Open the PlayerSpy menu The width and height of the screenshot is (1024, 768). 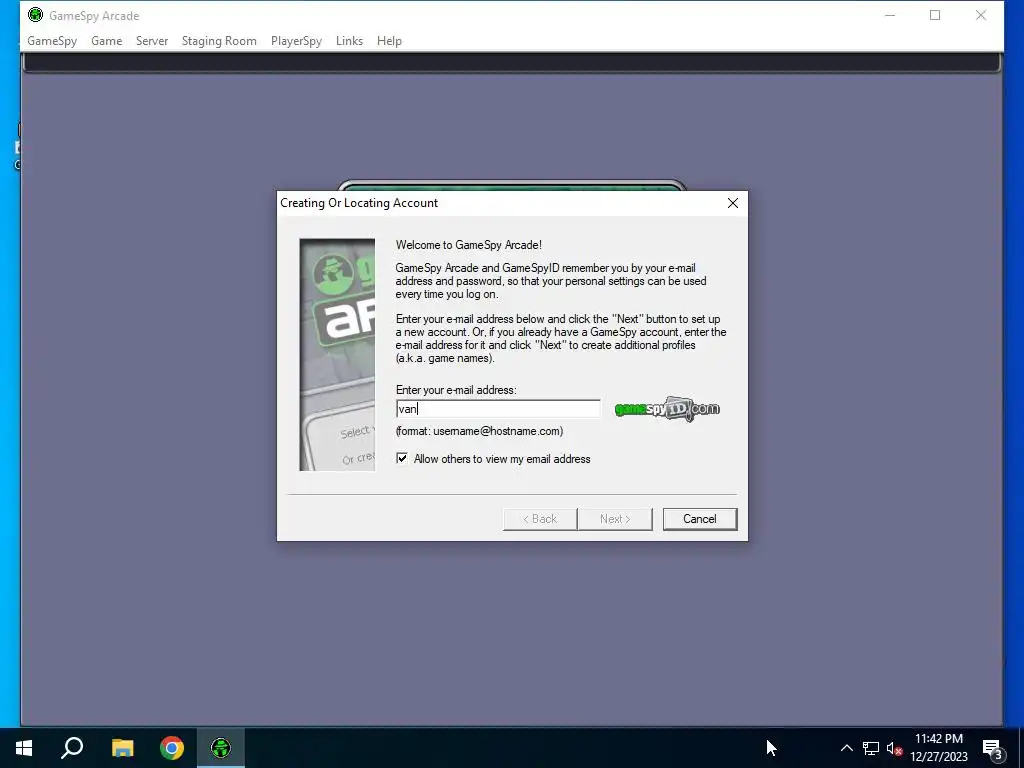(296, 40)
